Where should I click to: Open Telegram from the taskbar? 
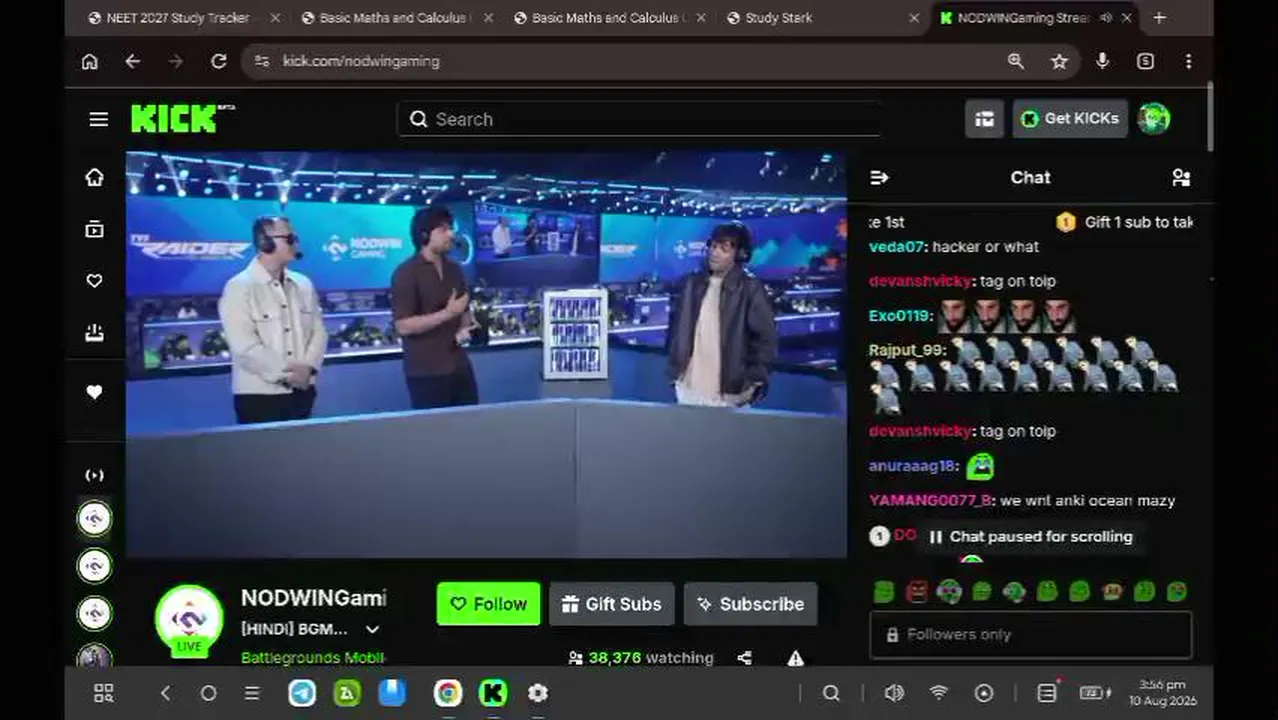(302, 693)
